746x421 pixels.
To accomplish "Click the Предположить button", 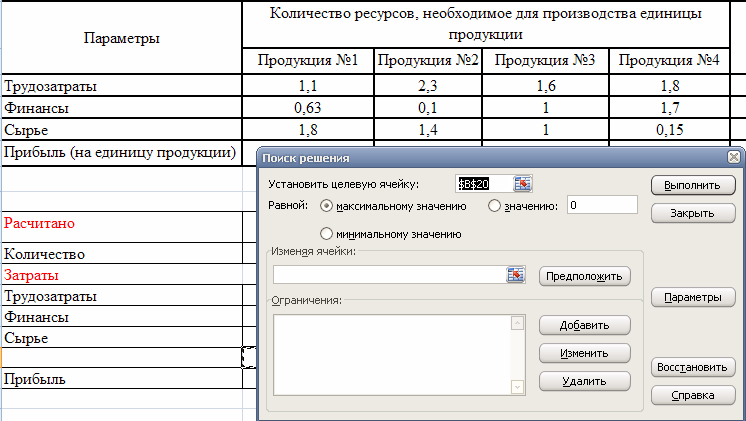I will click(x=584, y=276).
